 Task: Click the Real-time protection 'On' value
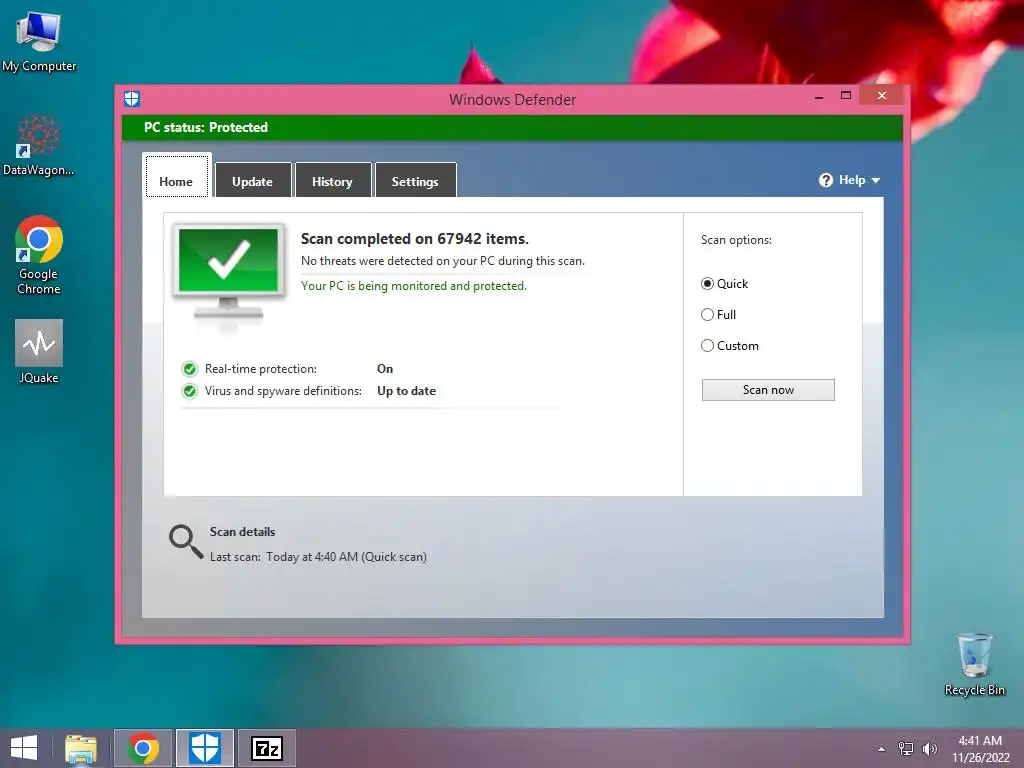385,369
